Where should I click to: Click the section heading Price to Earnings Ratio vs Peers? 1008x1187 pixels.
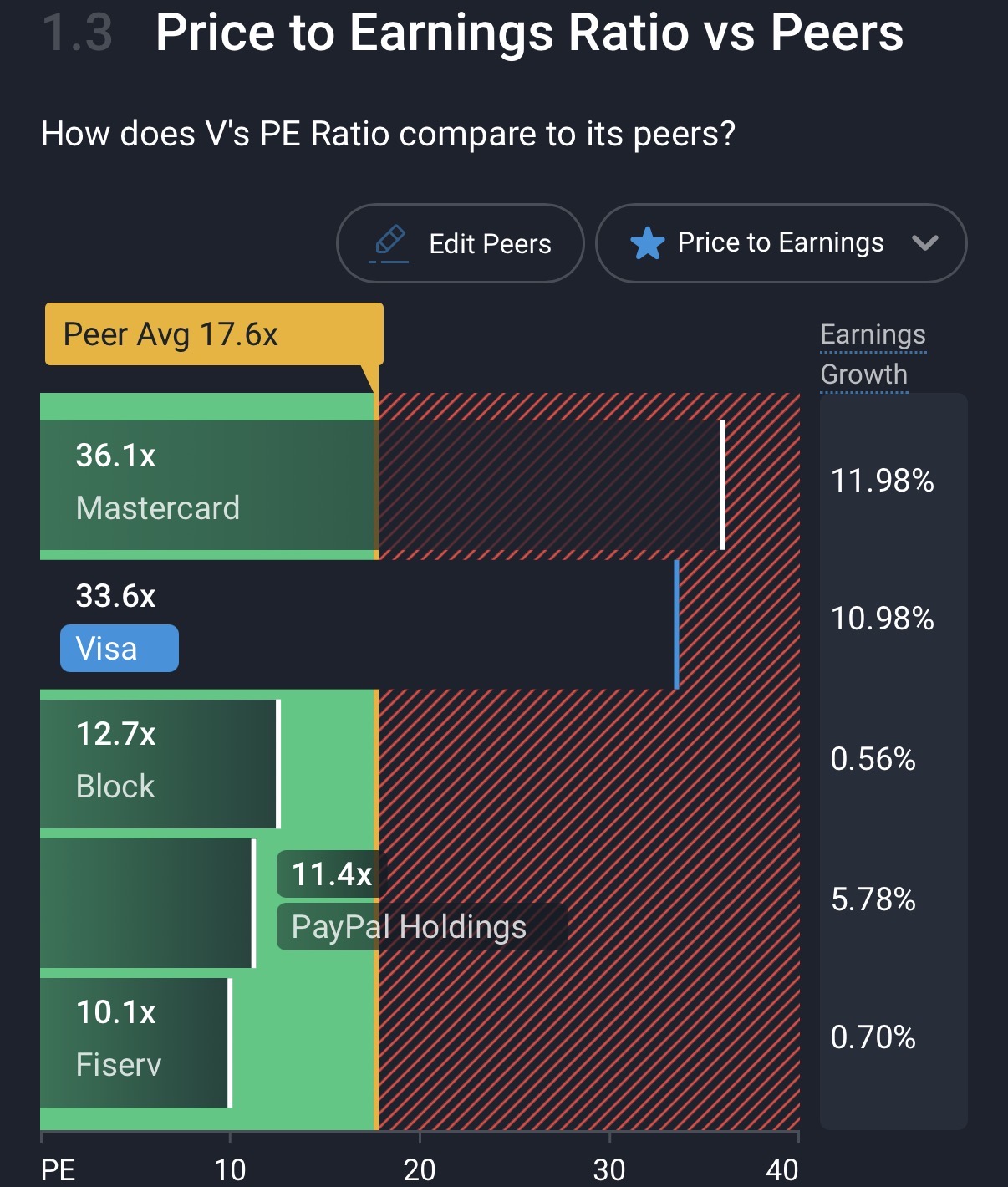point(529,33)
